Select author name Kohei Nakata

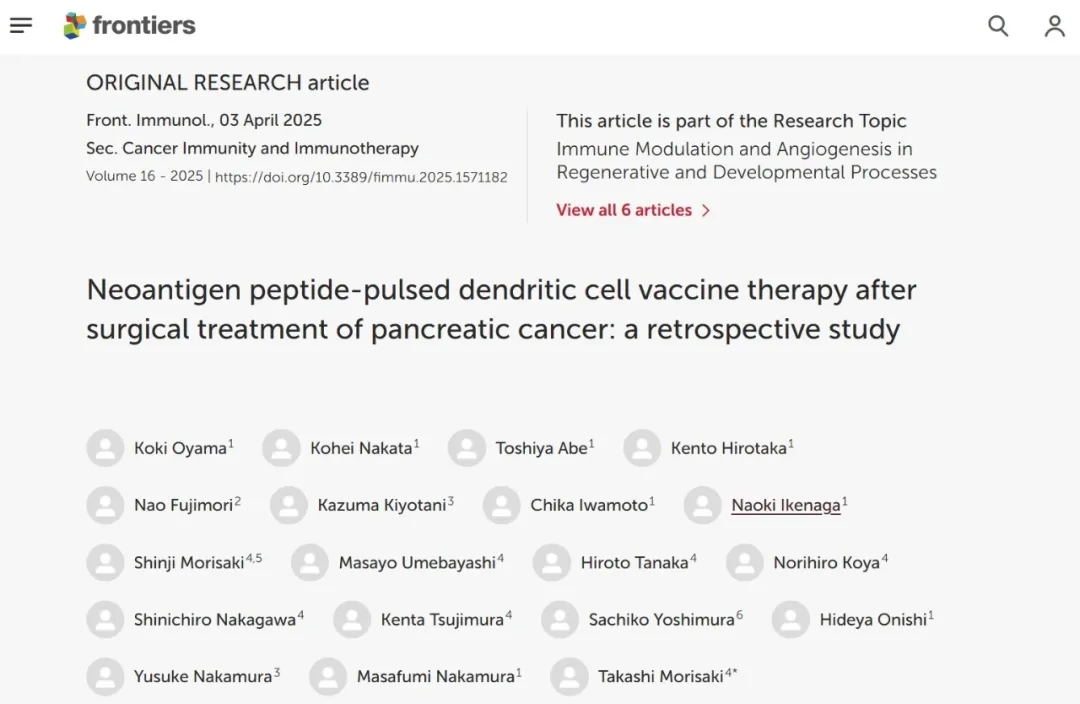pyautogui.click(x=361, y=448)
